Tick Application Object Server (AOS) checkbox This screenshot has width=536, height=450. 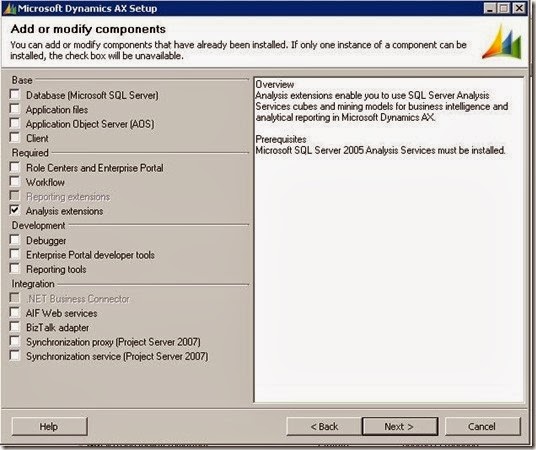click(x=15, y=123)
